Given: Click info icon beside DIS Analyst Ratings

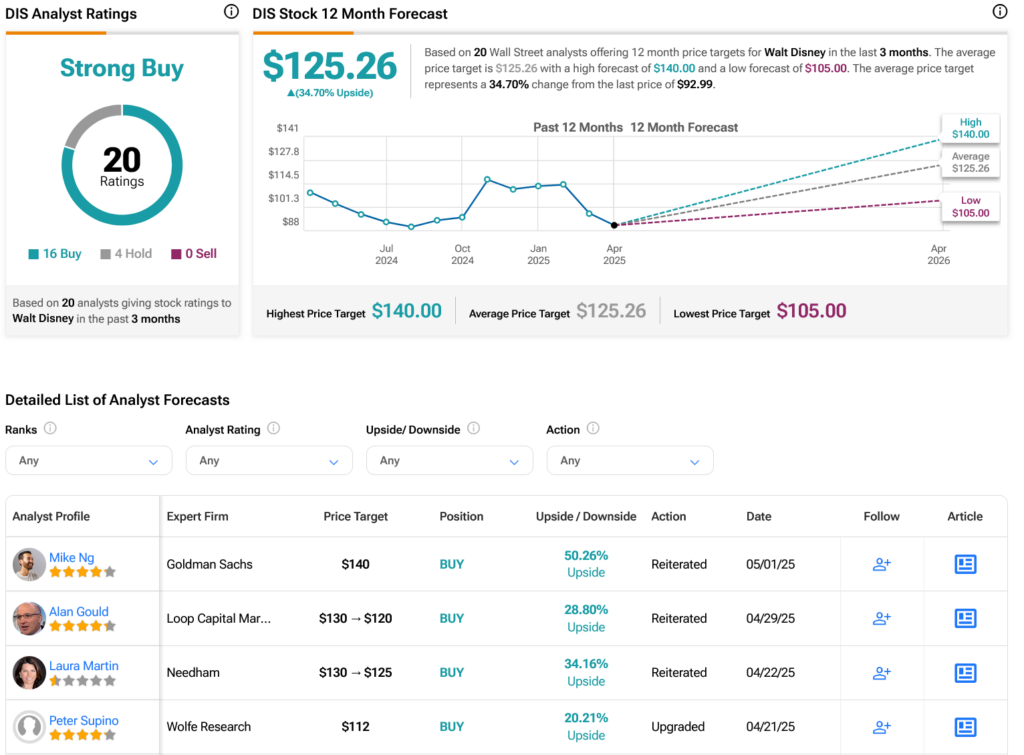Looking at the screenshot, I should coord(231,11).
